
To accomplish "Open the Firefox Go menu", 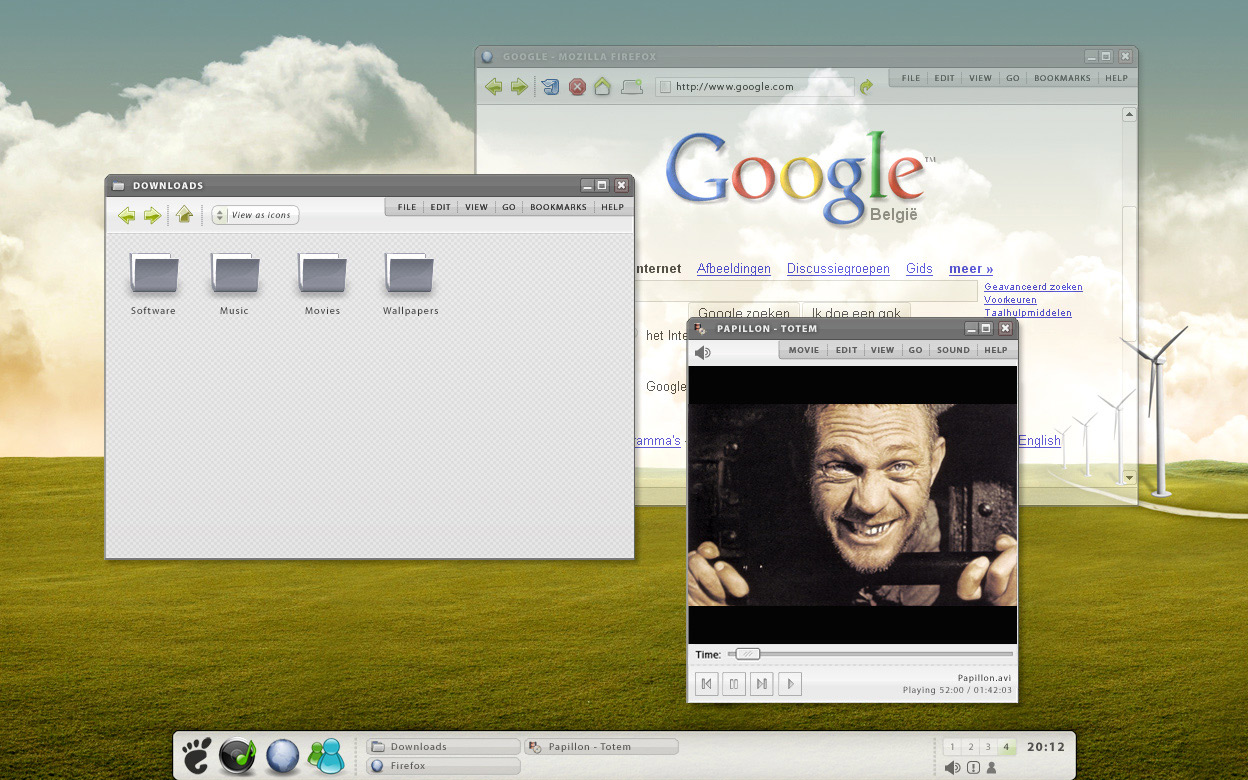I will tap(1013, 78).
